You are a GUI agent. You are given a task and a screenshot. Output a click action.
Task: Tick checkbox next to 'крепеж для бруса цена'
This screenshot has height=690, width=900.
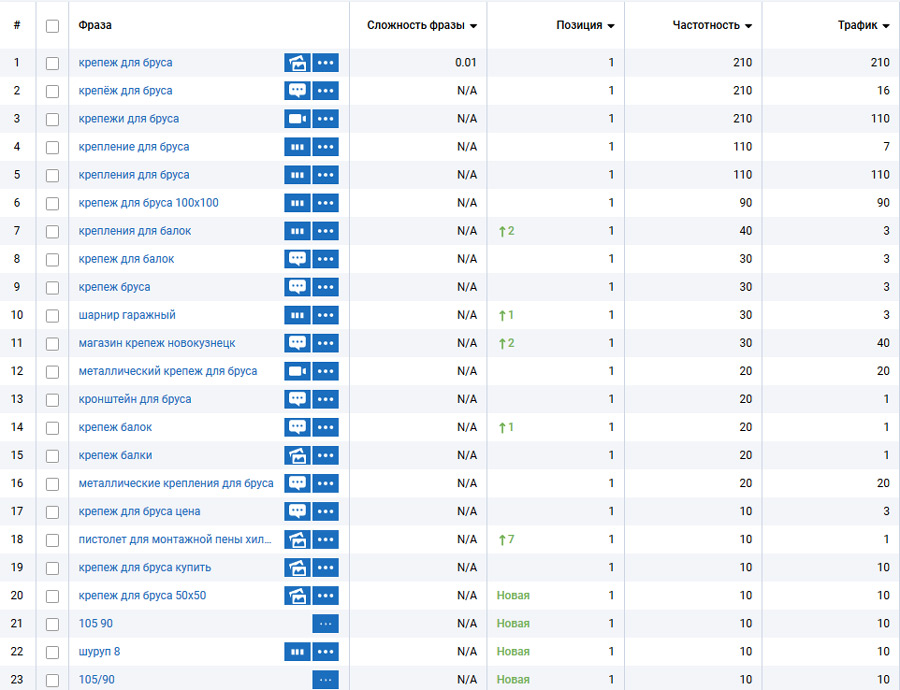pyautogui.click(x=52, y=511)
